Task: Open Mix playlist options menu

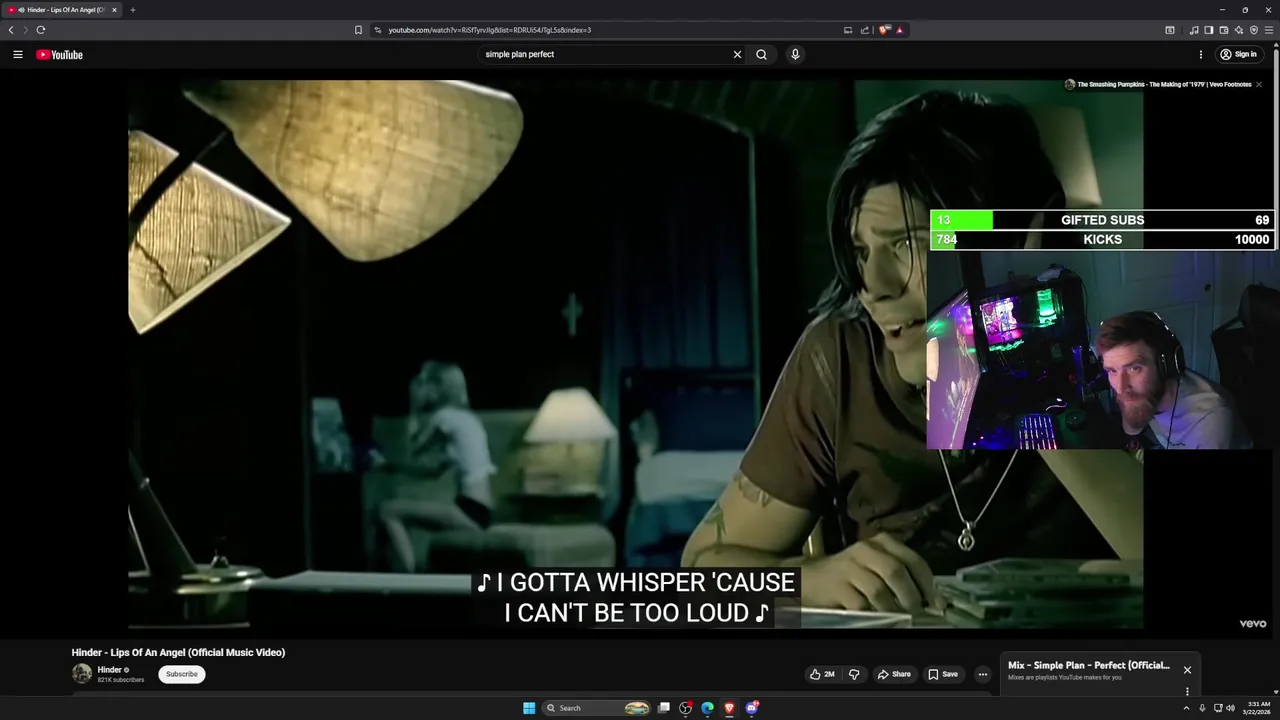Action: coord(1187,691)
